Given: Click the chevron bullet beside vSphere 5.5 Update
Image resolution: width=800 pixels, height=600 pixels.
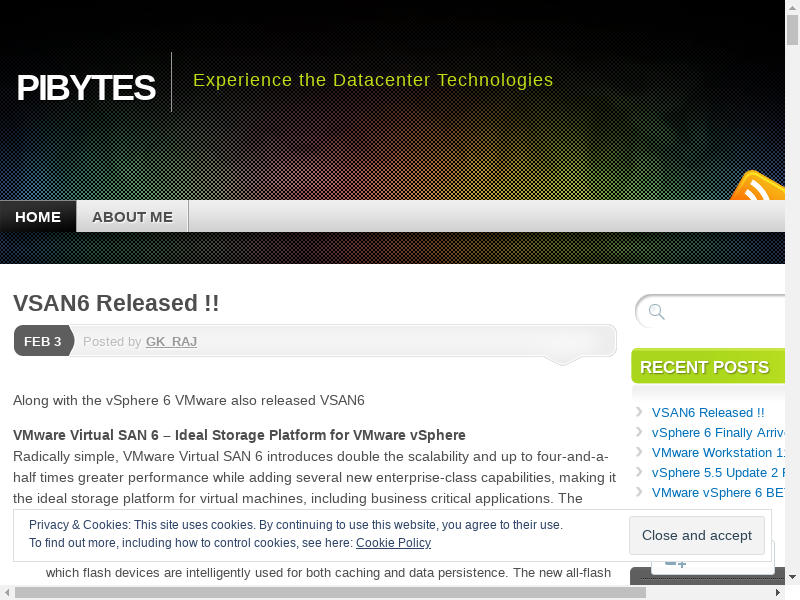Looking at the screenshot, I should click(x=639, y=471).
